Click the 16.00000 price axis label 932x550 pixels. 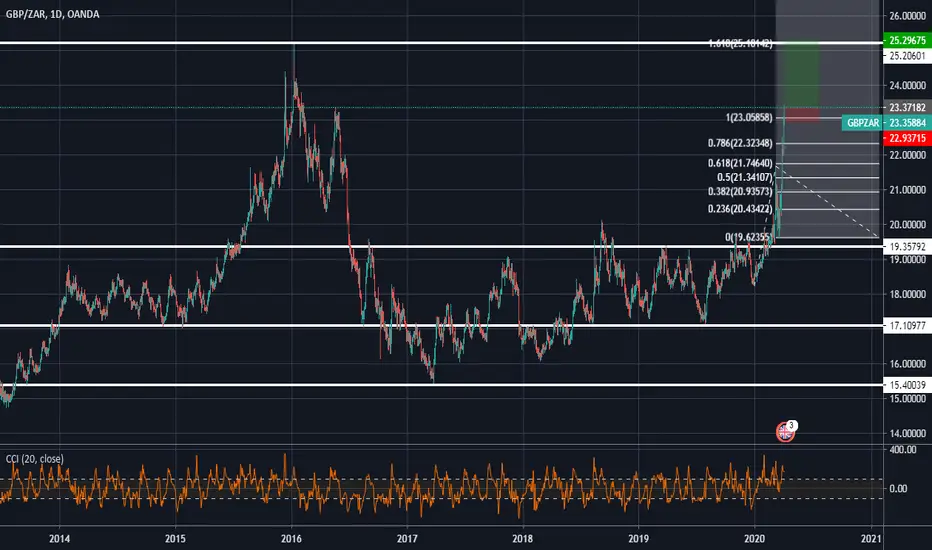tap(908, 364)
